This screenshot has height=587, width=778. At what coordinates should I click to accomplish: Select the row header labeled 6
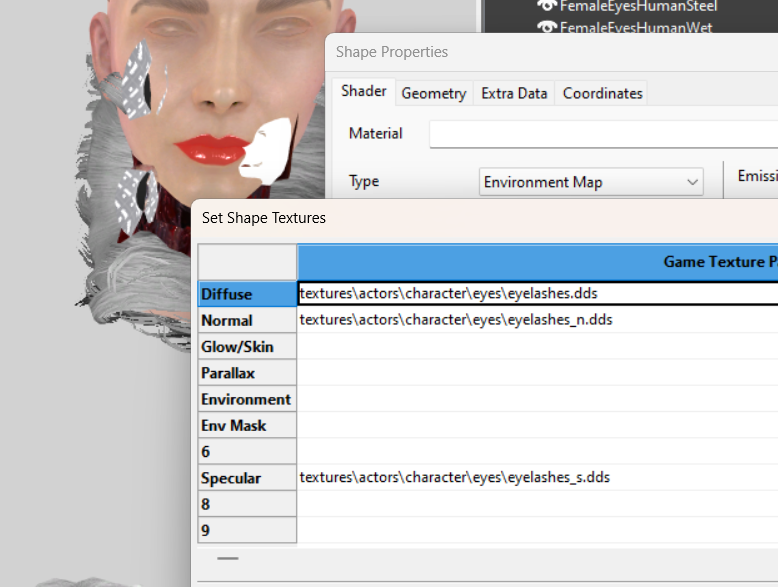pos(248,452)
